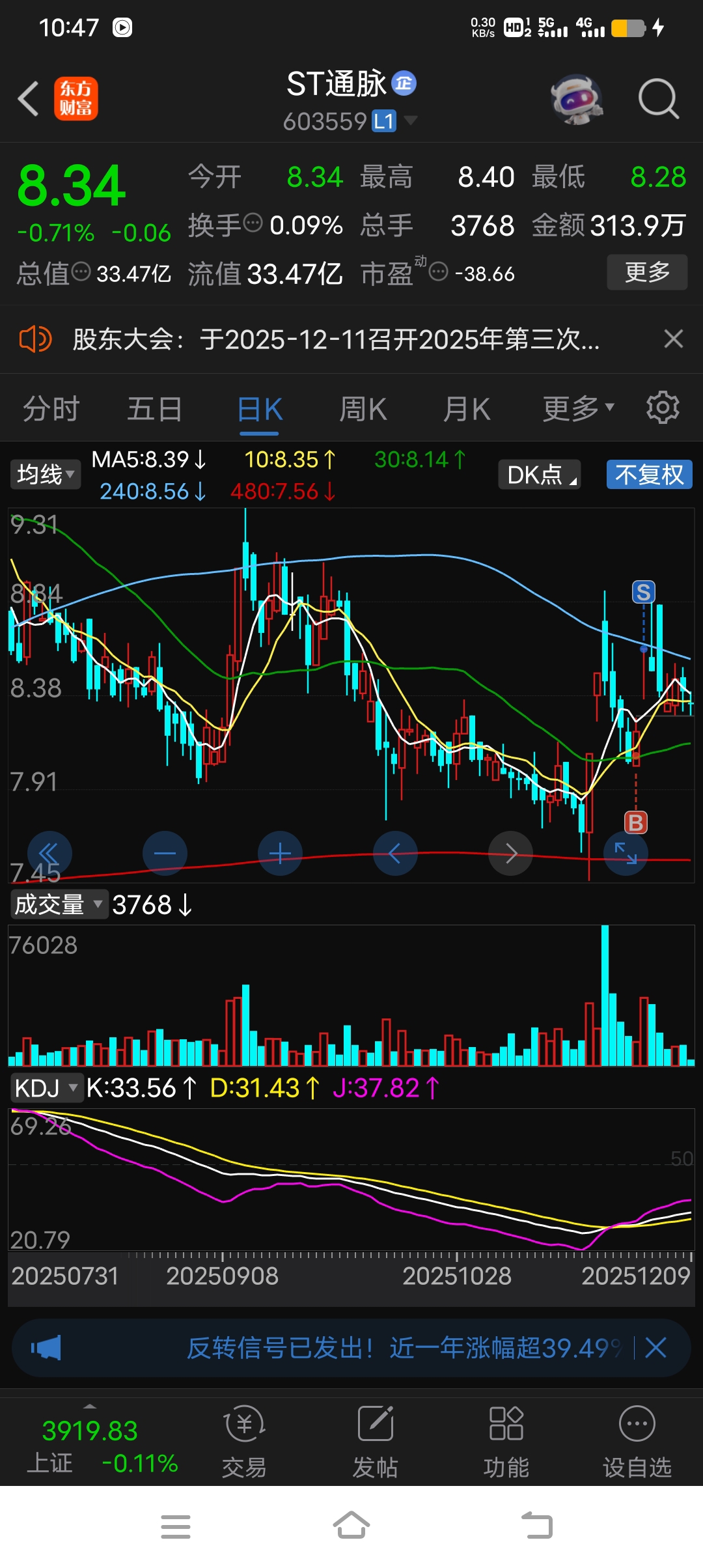This screenshot has height=1568, width=703.
Task: Tap the B buy marker on chart
Action: pos(636,823)
